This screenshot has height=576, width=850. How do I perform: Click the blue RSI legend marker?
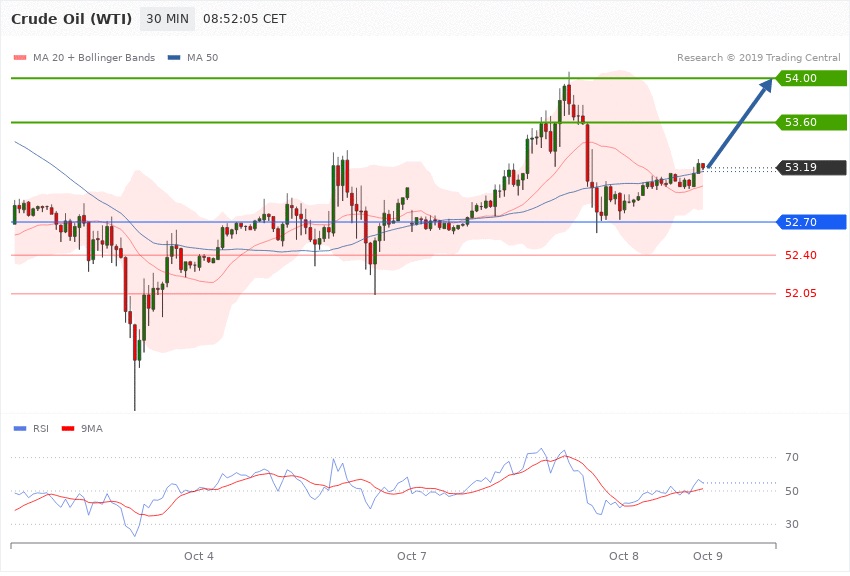point(21,428)
